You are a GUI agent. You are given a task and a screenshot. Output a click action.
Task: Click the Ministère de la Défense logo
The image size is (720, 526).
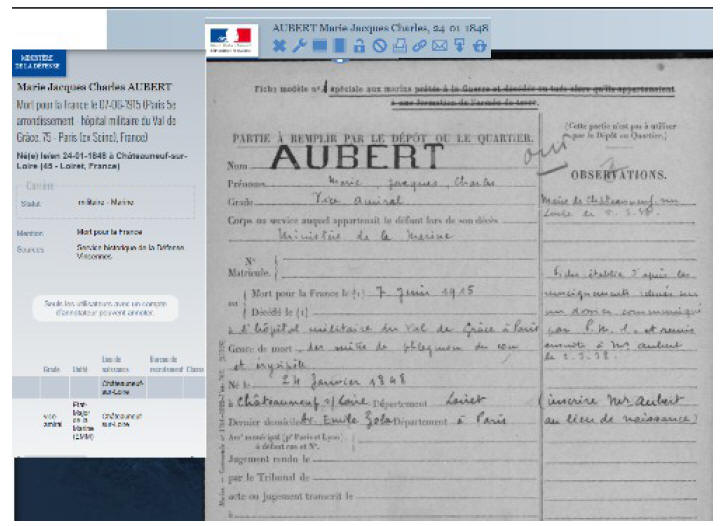[37, 64]
